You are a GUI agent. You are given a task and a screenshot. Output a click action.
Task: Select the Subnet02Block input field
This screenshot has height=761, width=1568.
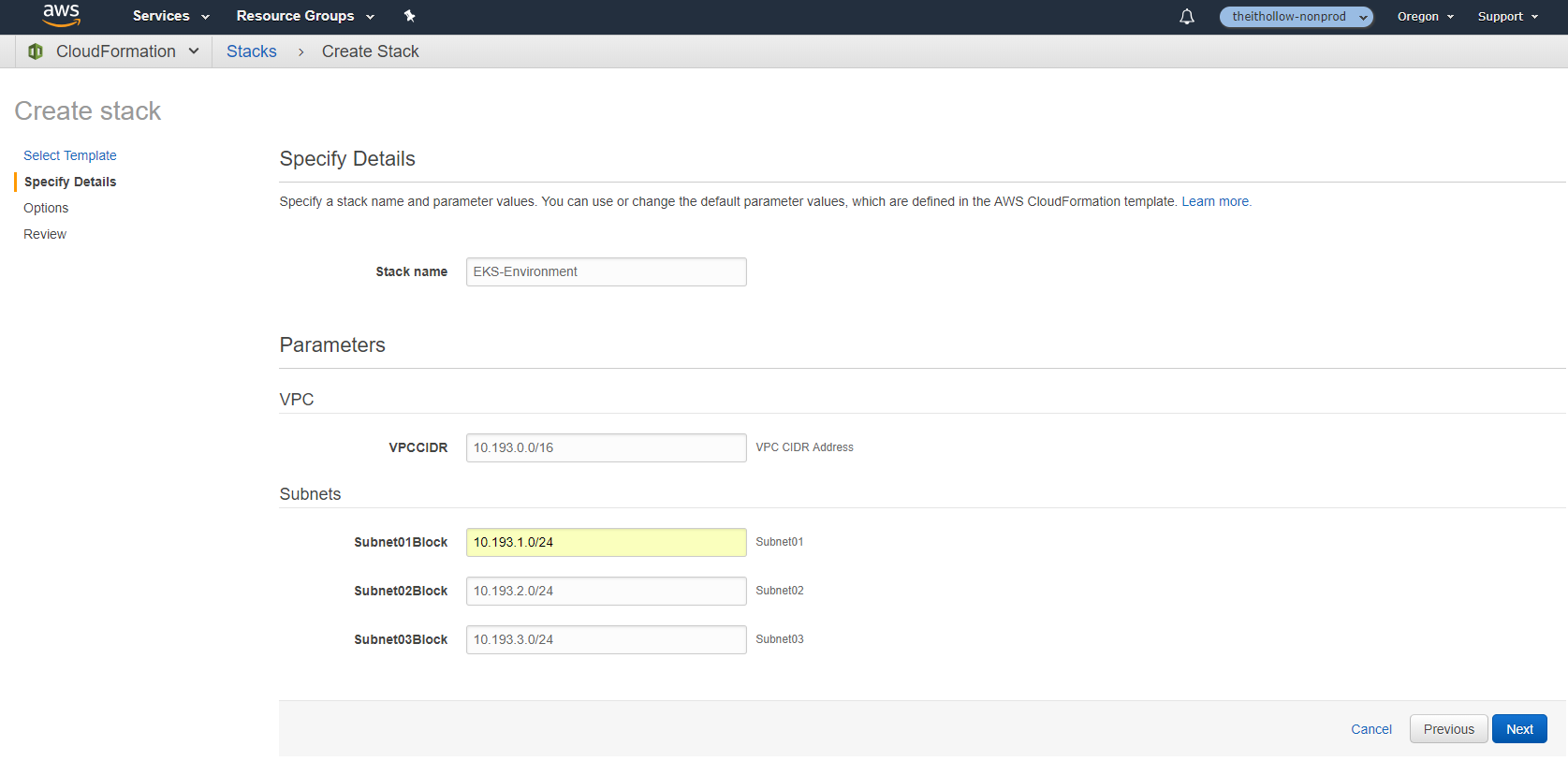pyautogui.click(x=606, y=592)
